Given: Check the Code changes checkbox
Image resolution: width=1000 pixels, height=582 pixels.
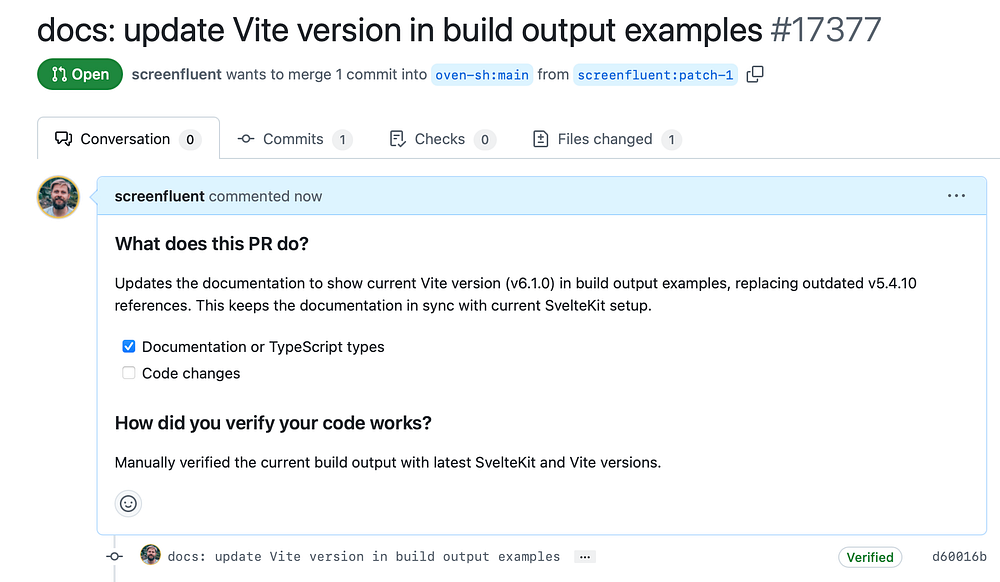Looking at the screenshot, I should click(x=129, y=373).
